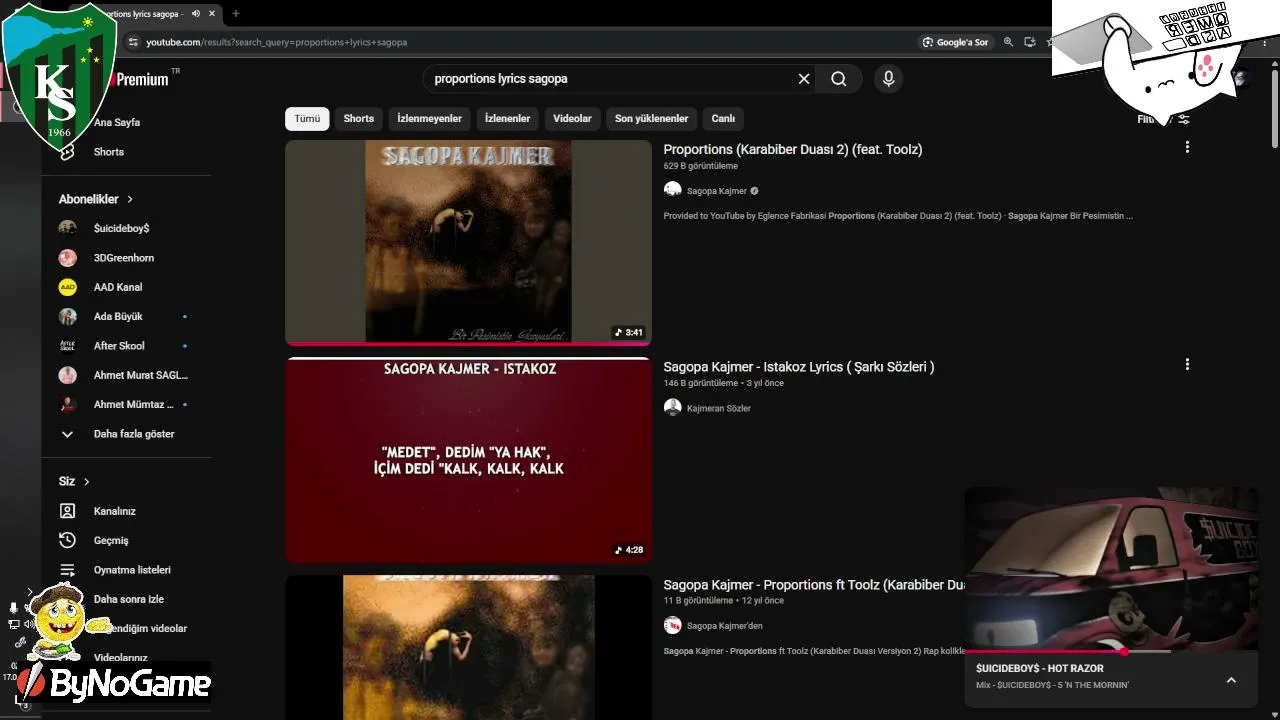The image size is (1280, 720).
Task: Open Ada Büyük subscription avatar
Action: 67,316
